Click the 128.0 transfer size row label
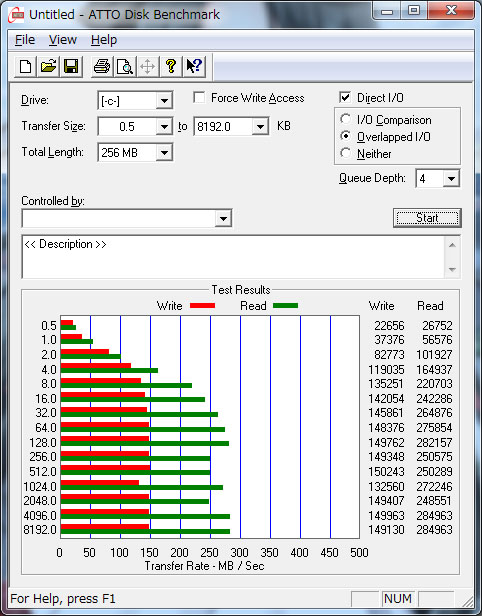 pos(43,443)
